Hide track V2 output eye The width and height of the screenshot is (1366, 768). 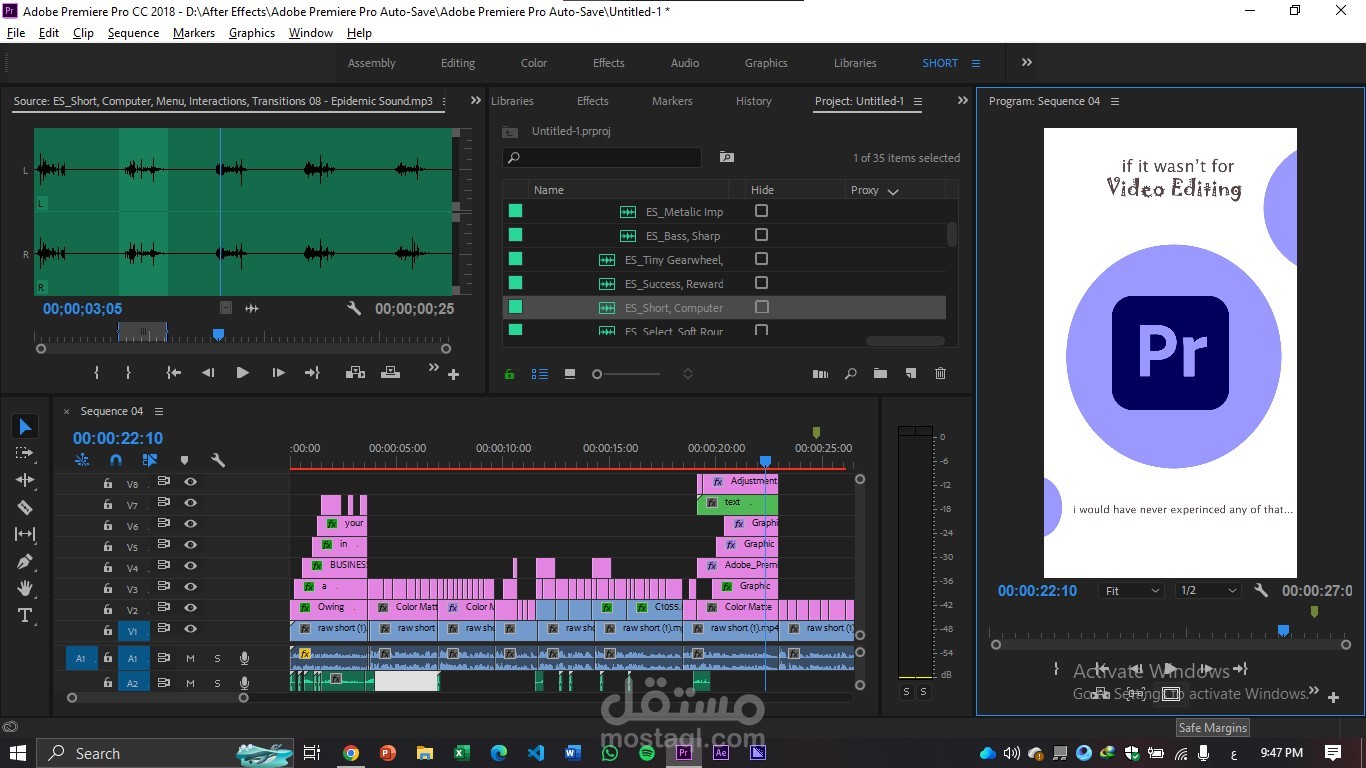(x=190, y=608)
